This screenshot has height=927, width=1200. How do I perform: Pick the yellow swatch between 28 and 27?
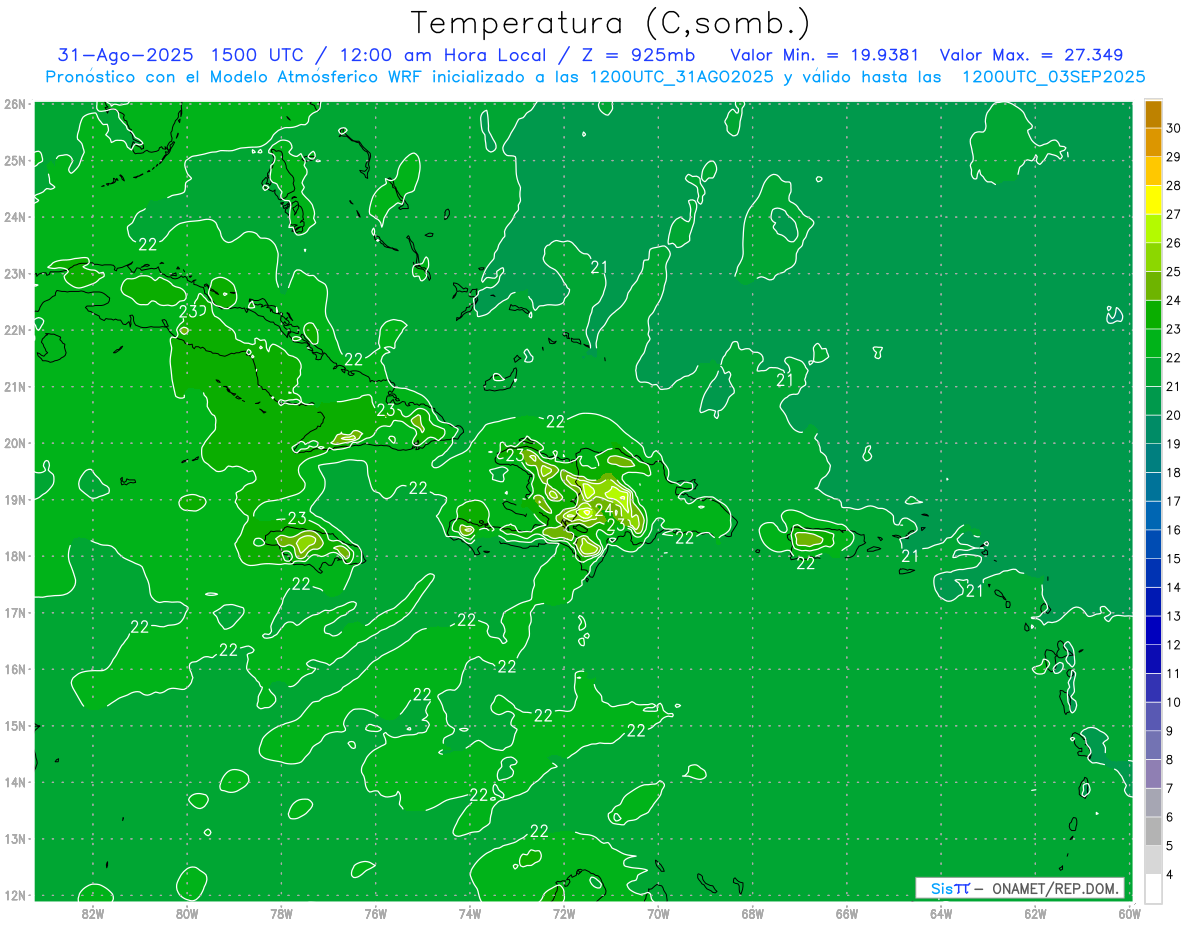point(1153,200)
